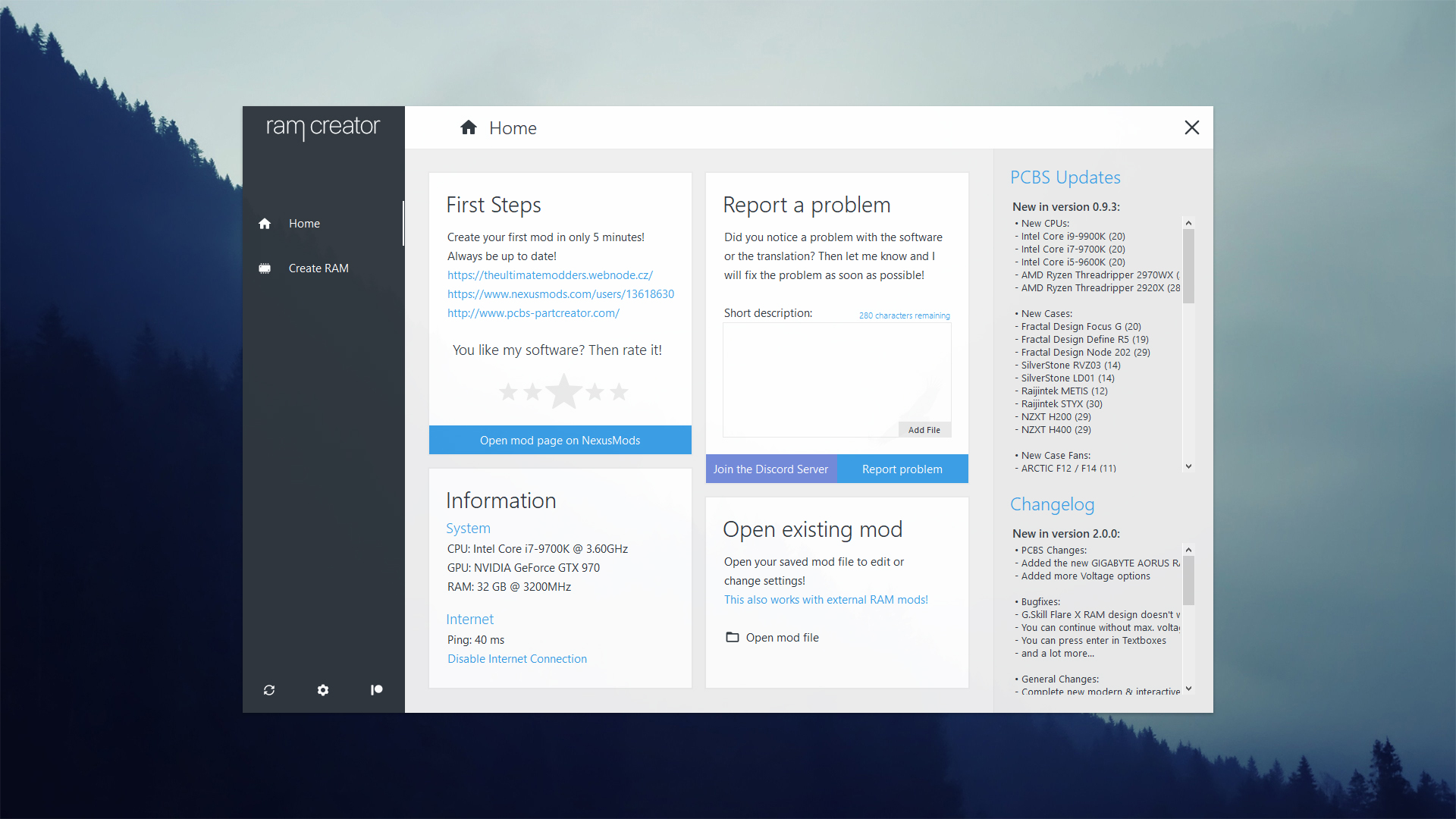Open Create RAM in the sidebar

click(318, 268)
